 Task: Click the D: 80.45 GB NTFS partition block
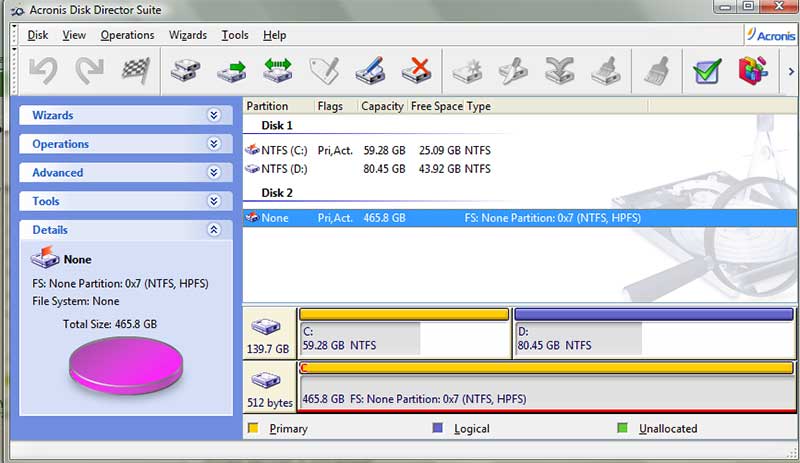[x=654, y=333]
